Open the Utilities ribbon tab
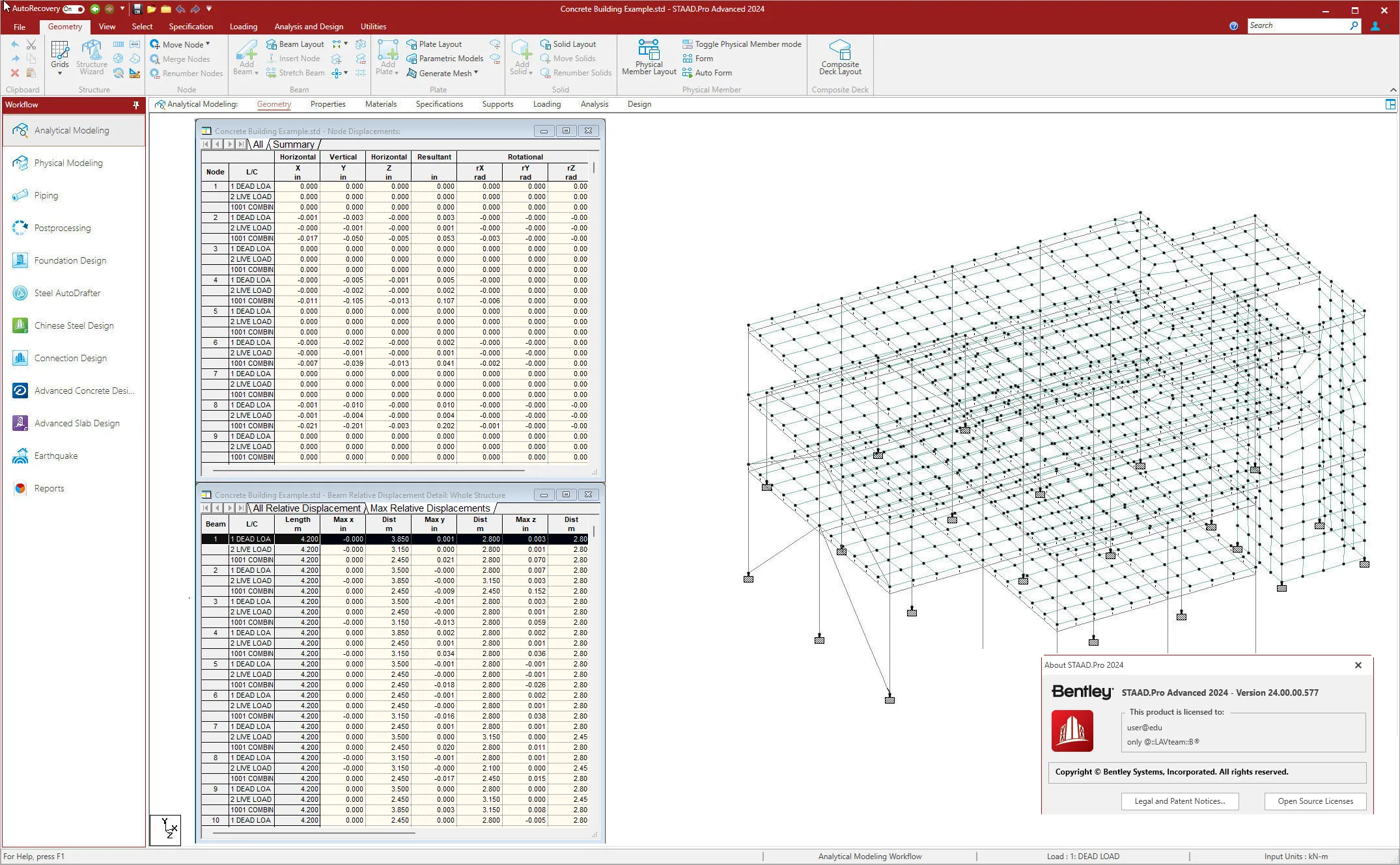This screenshot has height=865, width=1400. (373, 27)
